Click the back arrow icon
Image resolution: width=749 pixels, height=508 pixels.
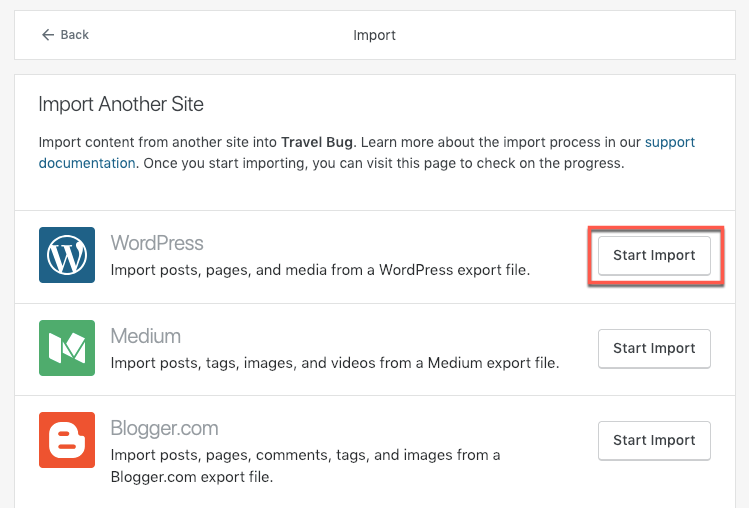pyautogui.click(x=48, y=35)
